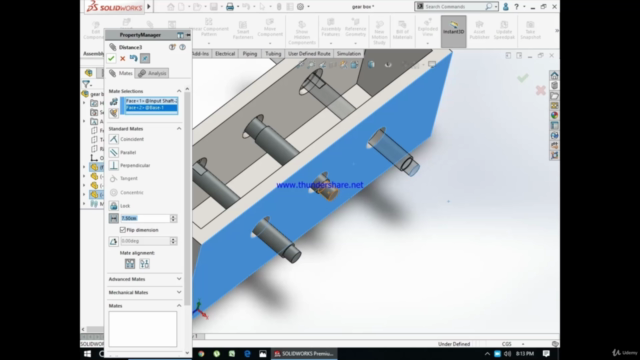Select the Coincident mate icon
The height and width of the screenshot is (360, 640).
click(114, 139)
